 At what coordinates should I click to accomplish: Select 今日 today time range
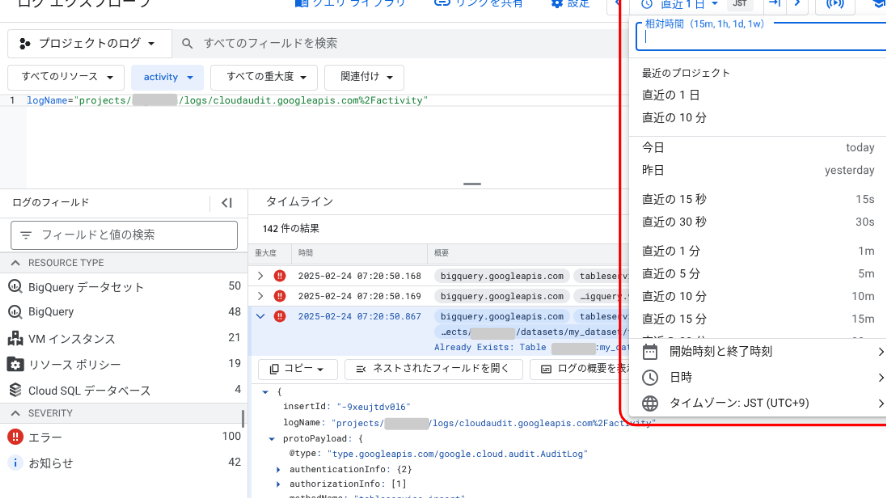757,148
